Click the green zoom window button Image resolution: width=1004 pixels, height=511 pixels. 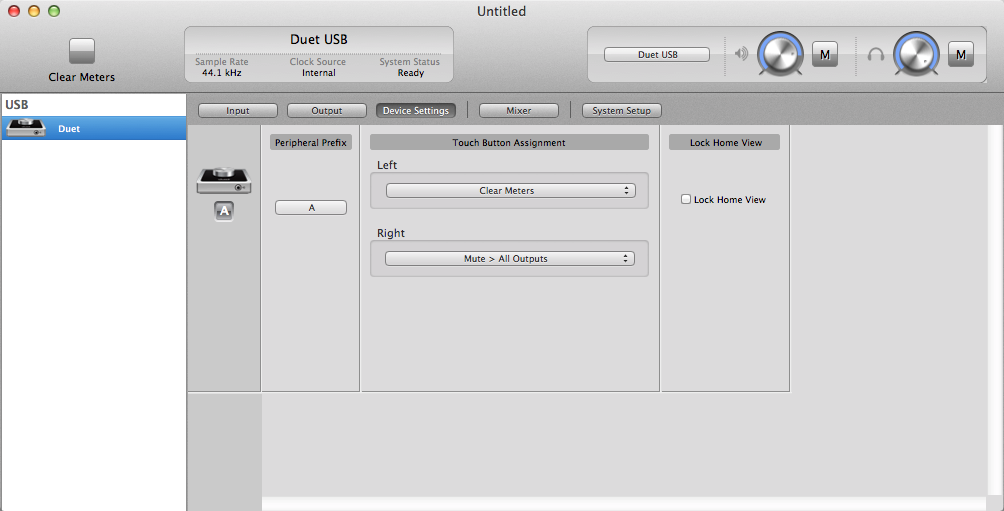pos(54,11)
